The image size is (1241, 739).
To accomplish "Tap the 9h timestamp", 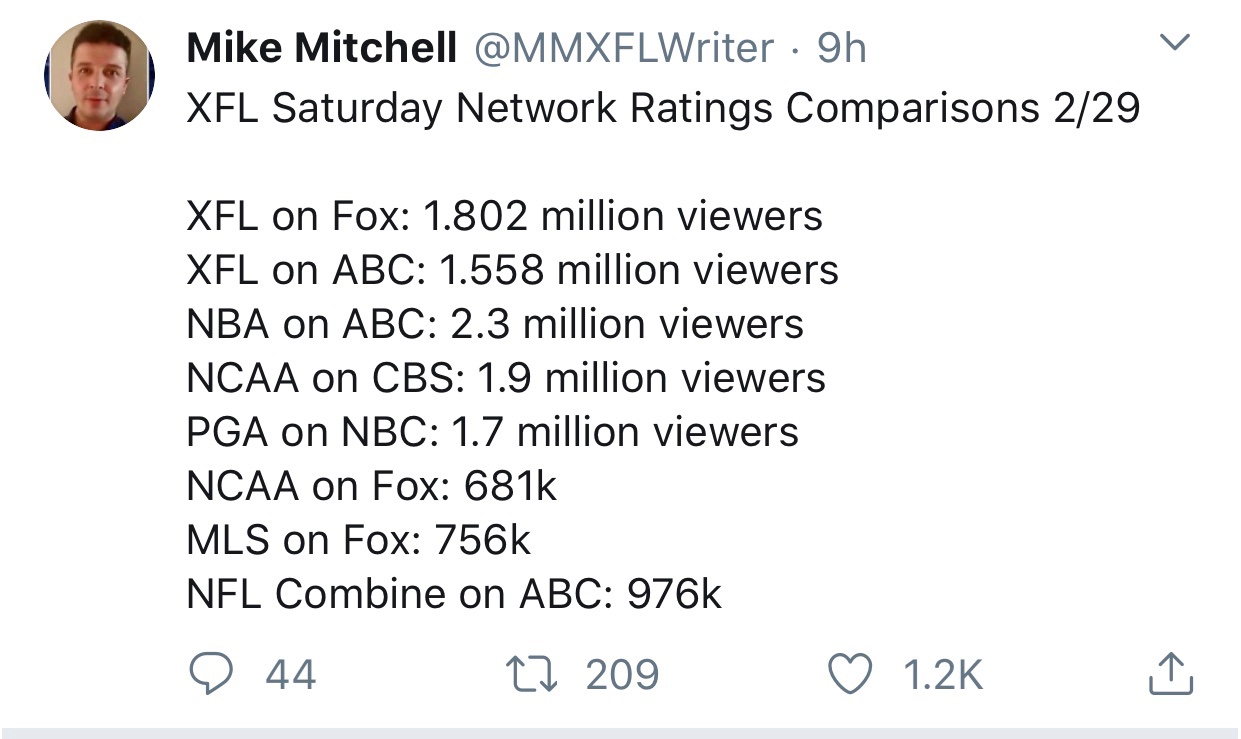I will (841, 48).
